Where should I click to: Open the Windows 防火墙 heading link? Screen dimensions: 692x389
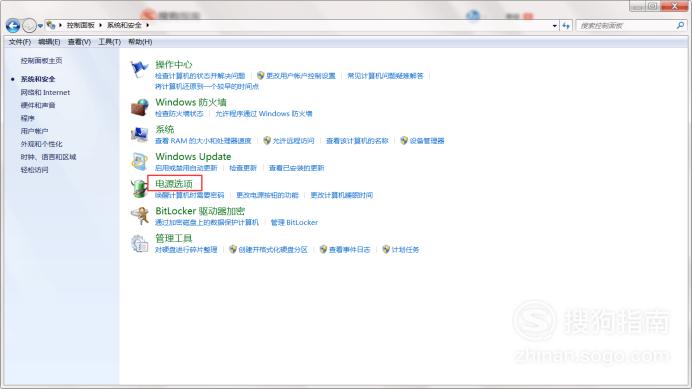(x=191, y=102)
